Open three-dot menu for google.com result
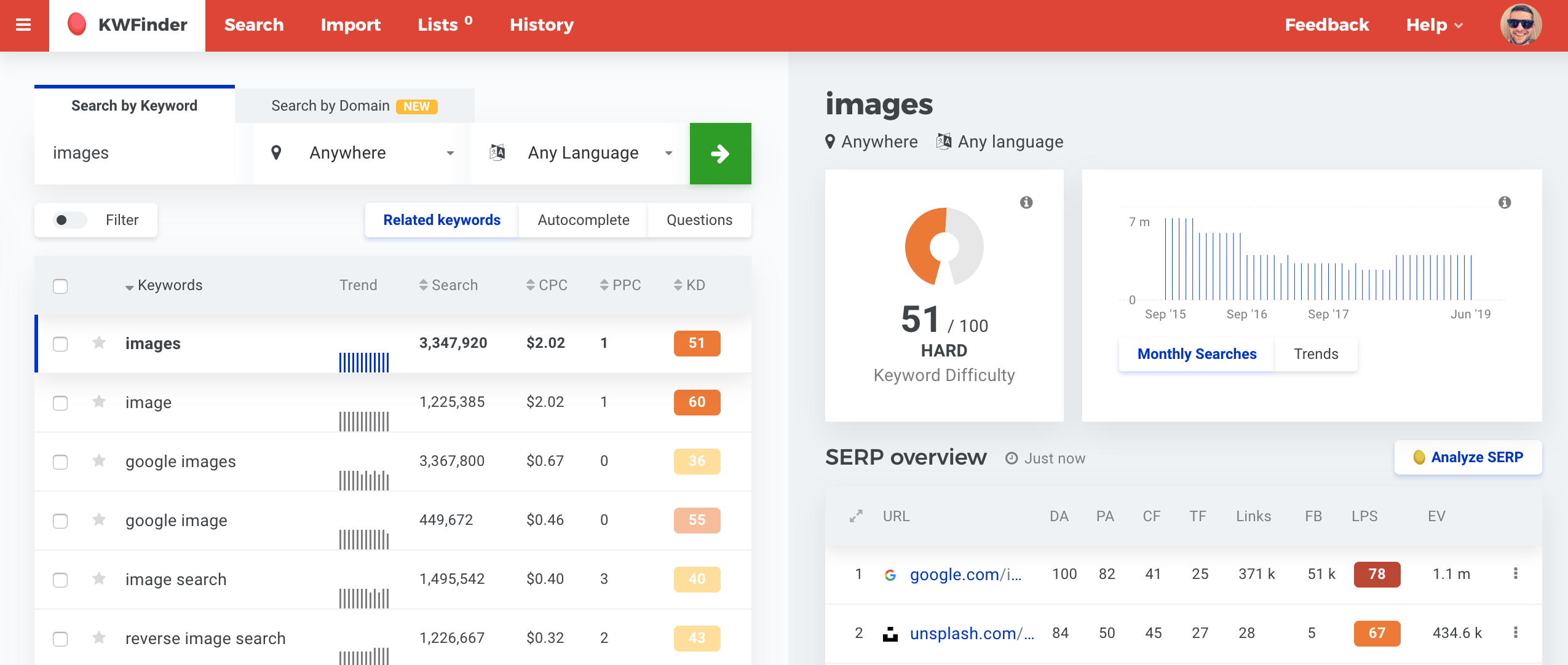The width and height of the screenshot is (1568, 665). coord(1516,573)
